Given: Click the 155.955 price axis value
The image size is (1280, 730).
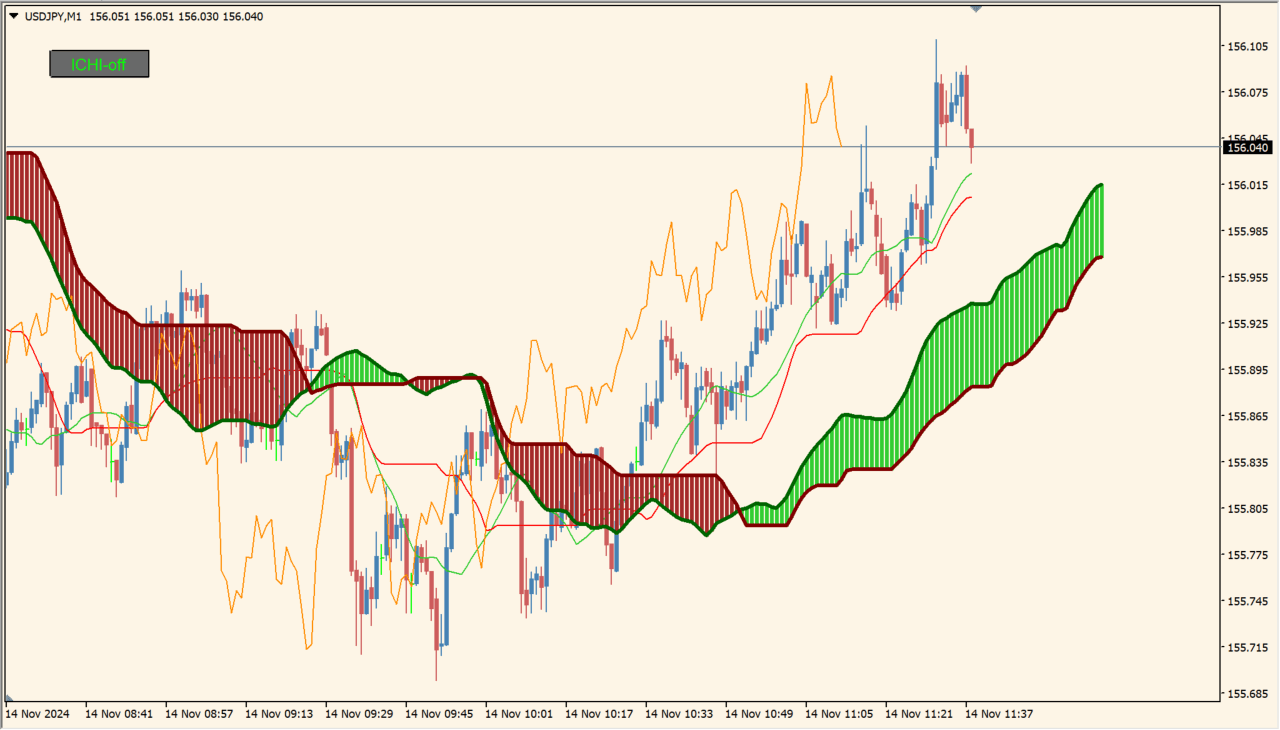Looking at the screenshot, I should 1246,278.
